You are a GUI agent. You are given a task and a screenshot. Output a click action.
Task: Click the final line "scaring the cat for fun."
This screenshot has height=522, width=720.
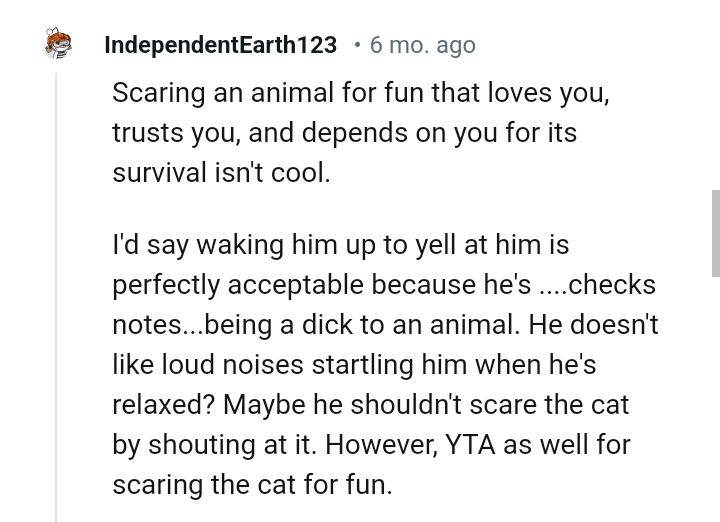click(x=252, y=484)
